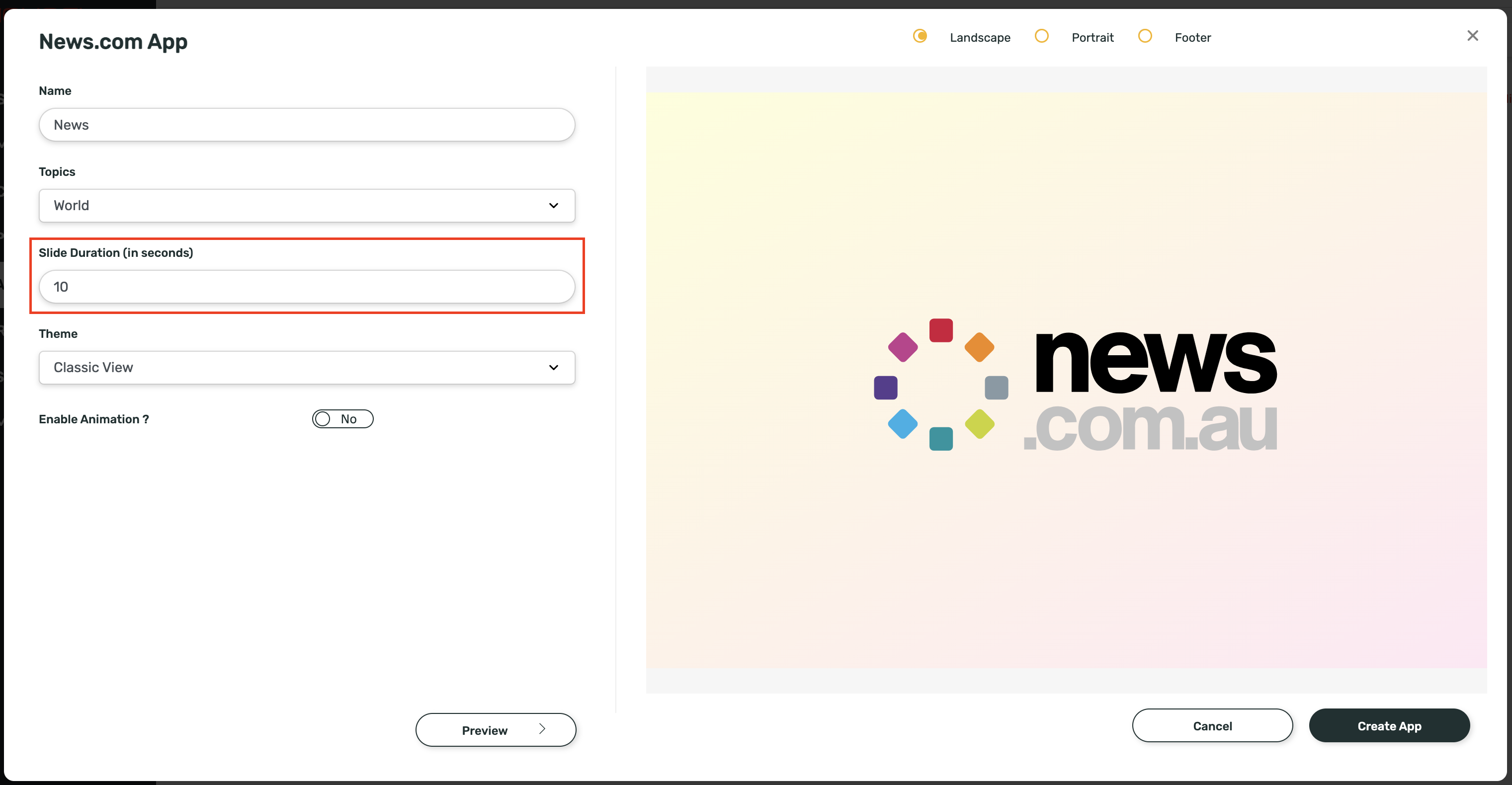Click the Landscape label text
The width and height of the screenshot is (1512, 785).
[x=980, y=38]
